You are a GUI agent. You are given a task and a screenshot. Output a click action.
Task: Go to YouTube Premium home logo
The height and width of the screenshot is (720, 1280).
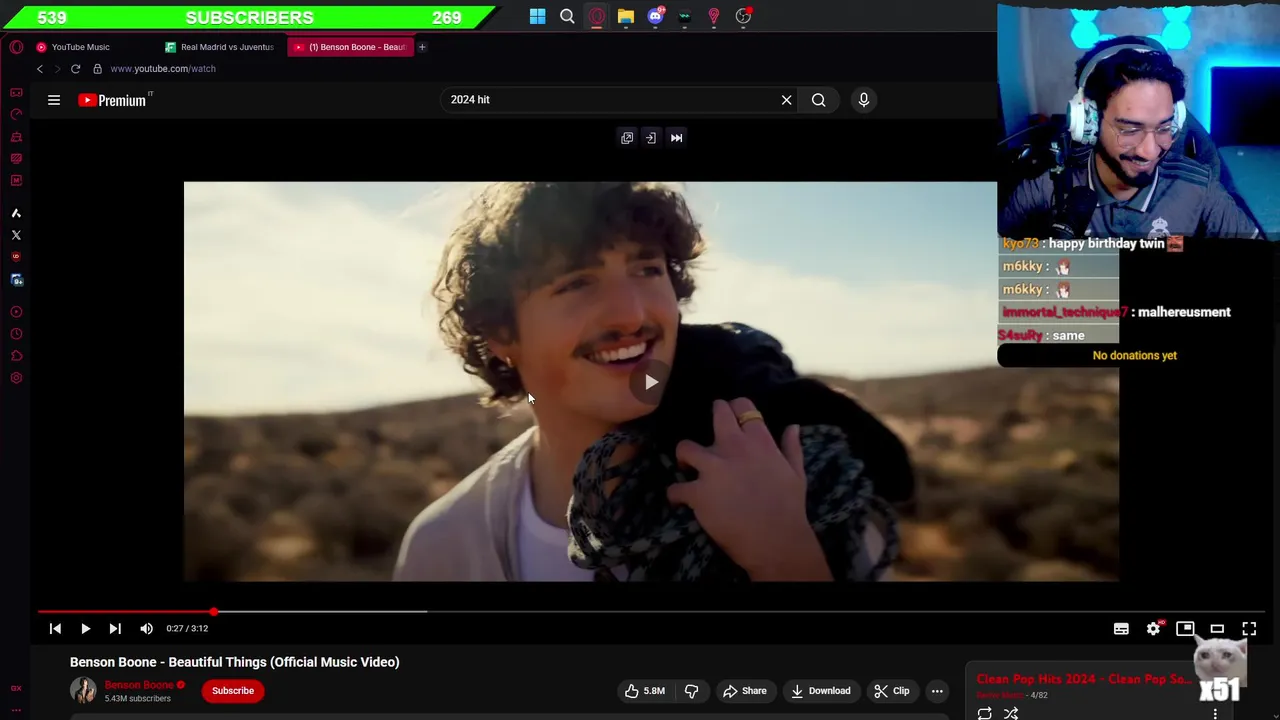tap(115, 100)
